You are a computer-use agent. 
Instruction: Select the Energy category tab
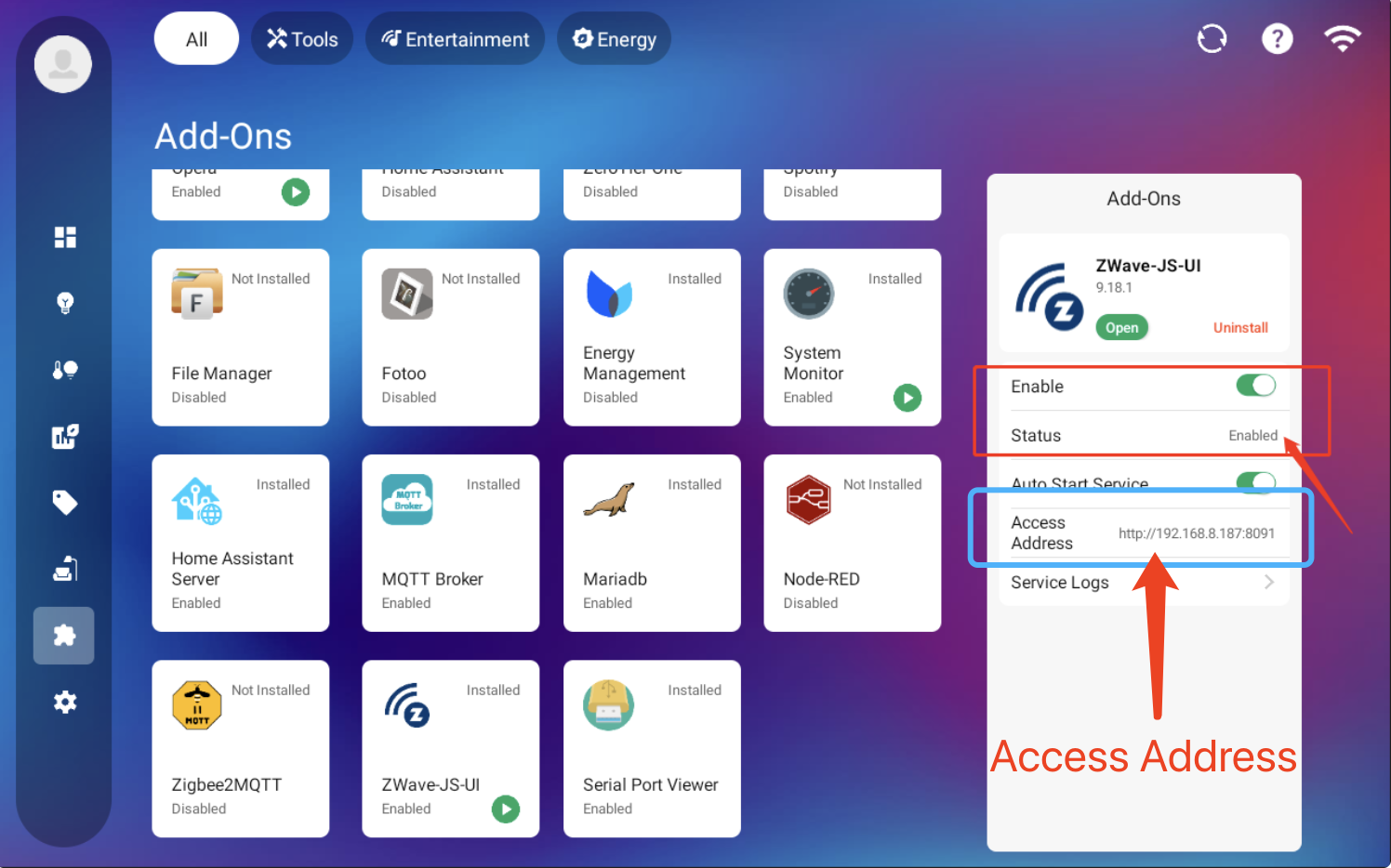pos(614,39)
